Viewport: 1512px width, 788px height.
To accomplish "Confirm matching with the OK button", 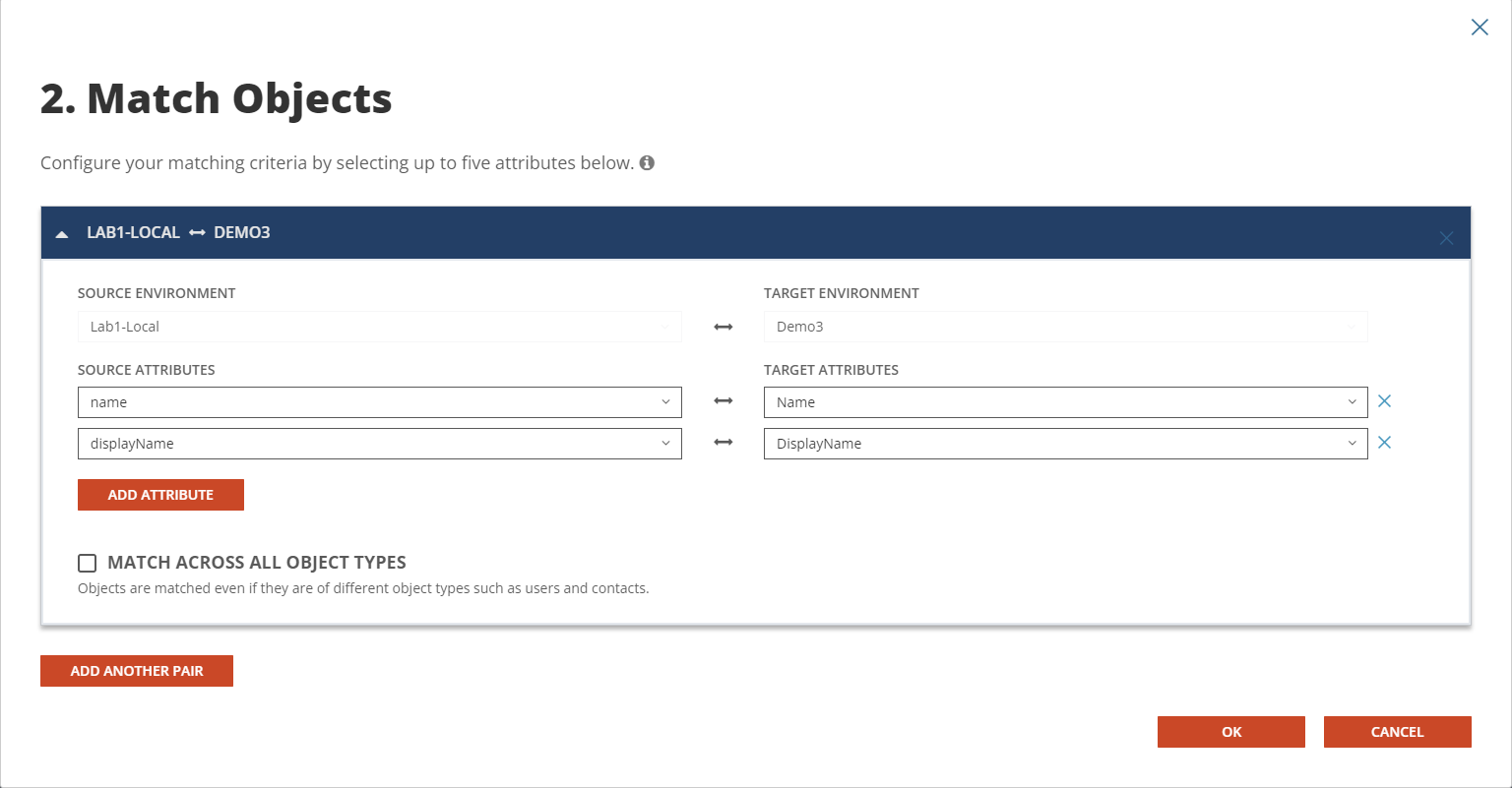I will tap(1230, 732).
